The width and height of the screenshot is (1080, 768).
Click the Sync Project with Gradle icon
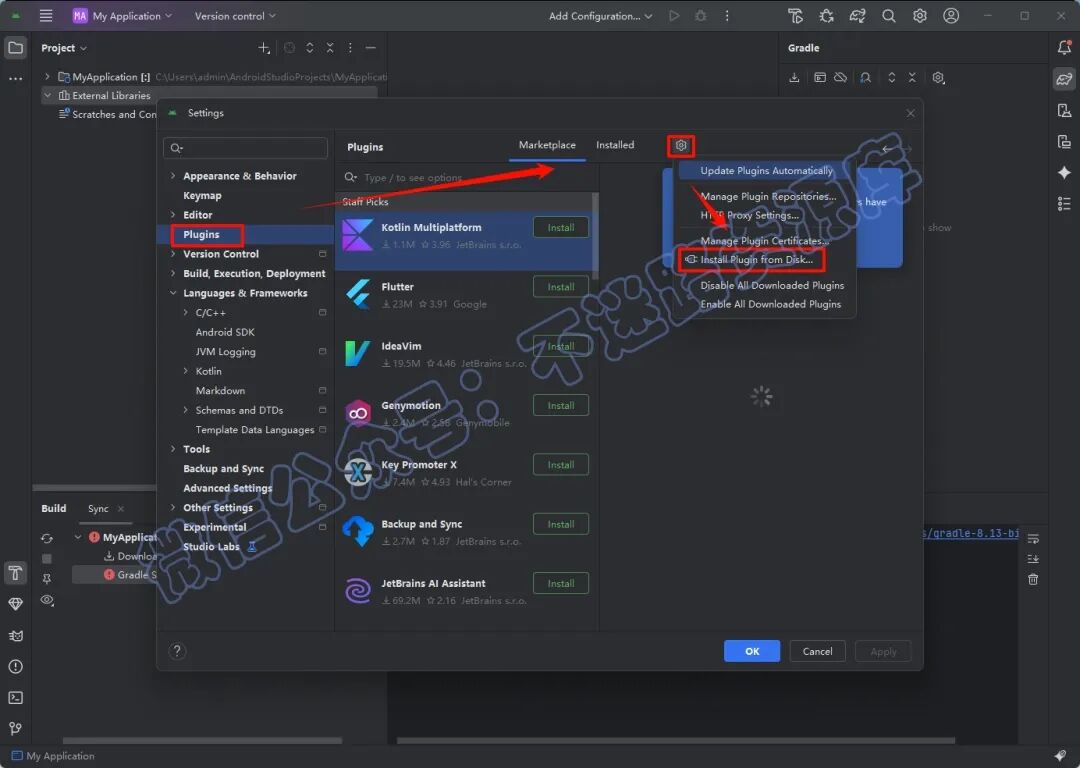point(858,16)
